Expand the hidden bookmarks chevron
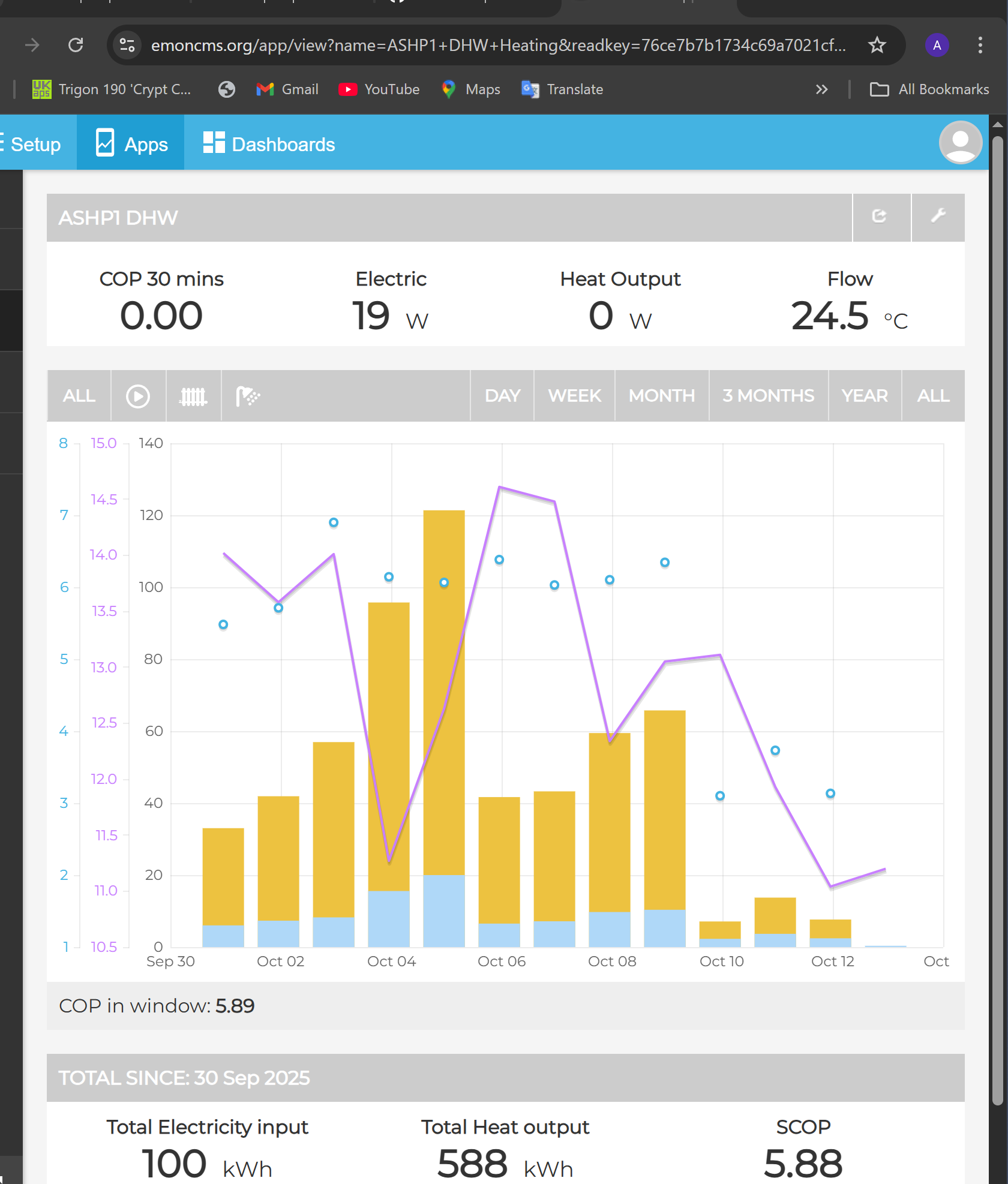 [x=821, y=89]
